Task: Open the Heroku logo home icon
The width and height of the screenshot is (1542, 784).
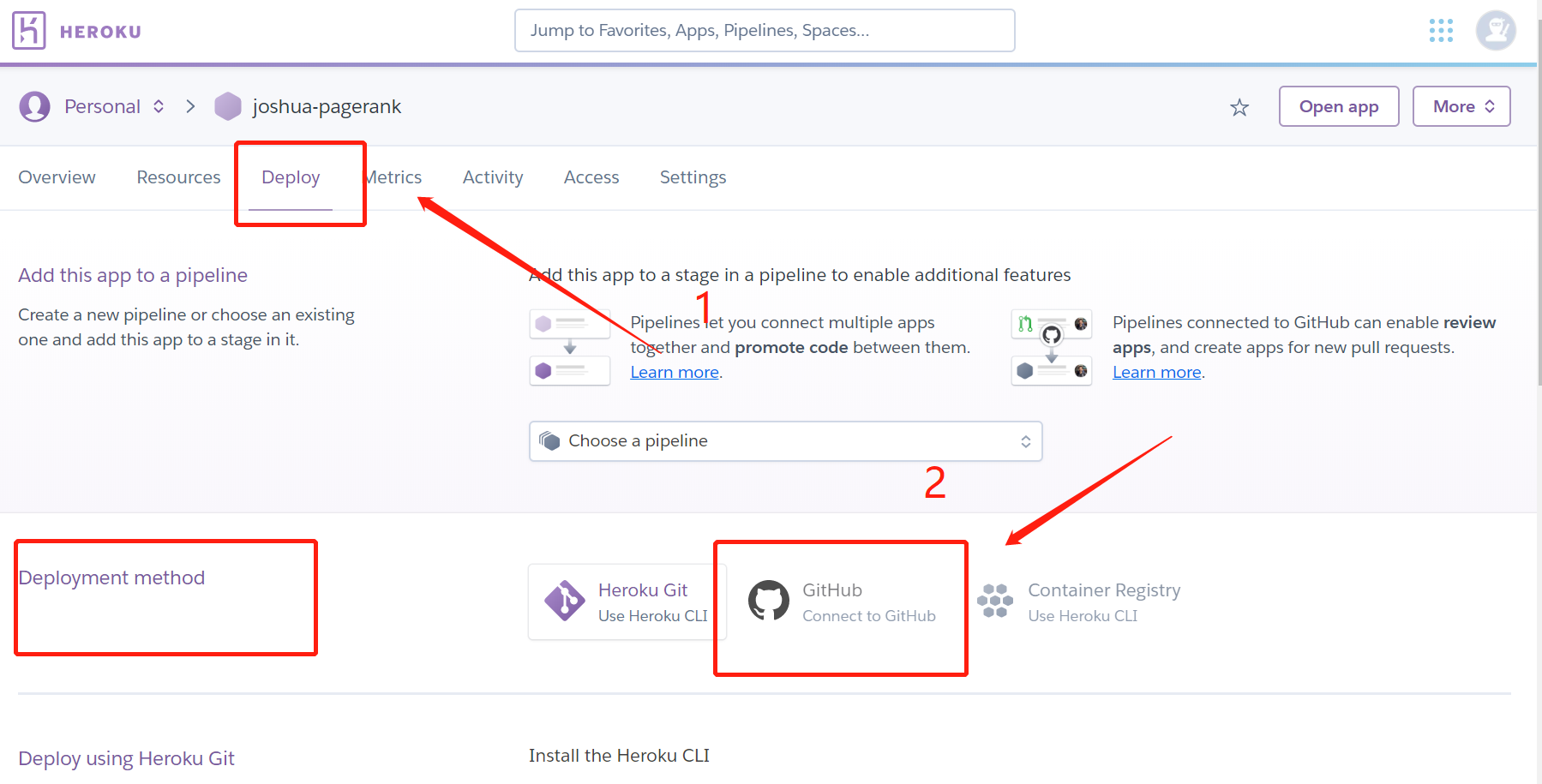Action: tap(28, 30)
